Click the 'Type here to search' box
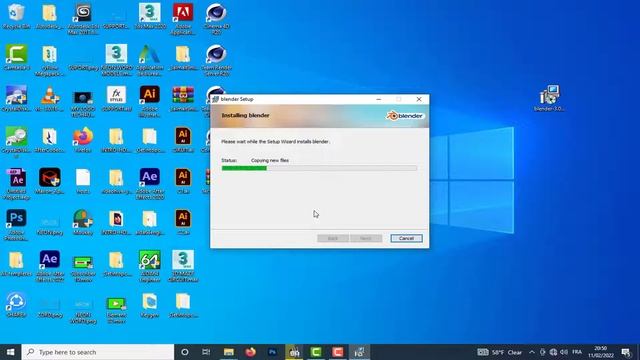 click(98, 352)
